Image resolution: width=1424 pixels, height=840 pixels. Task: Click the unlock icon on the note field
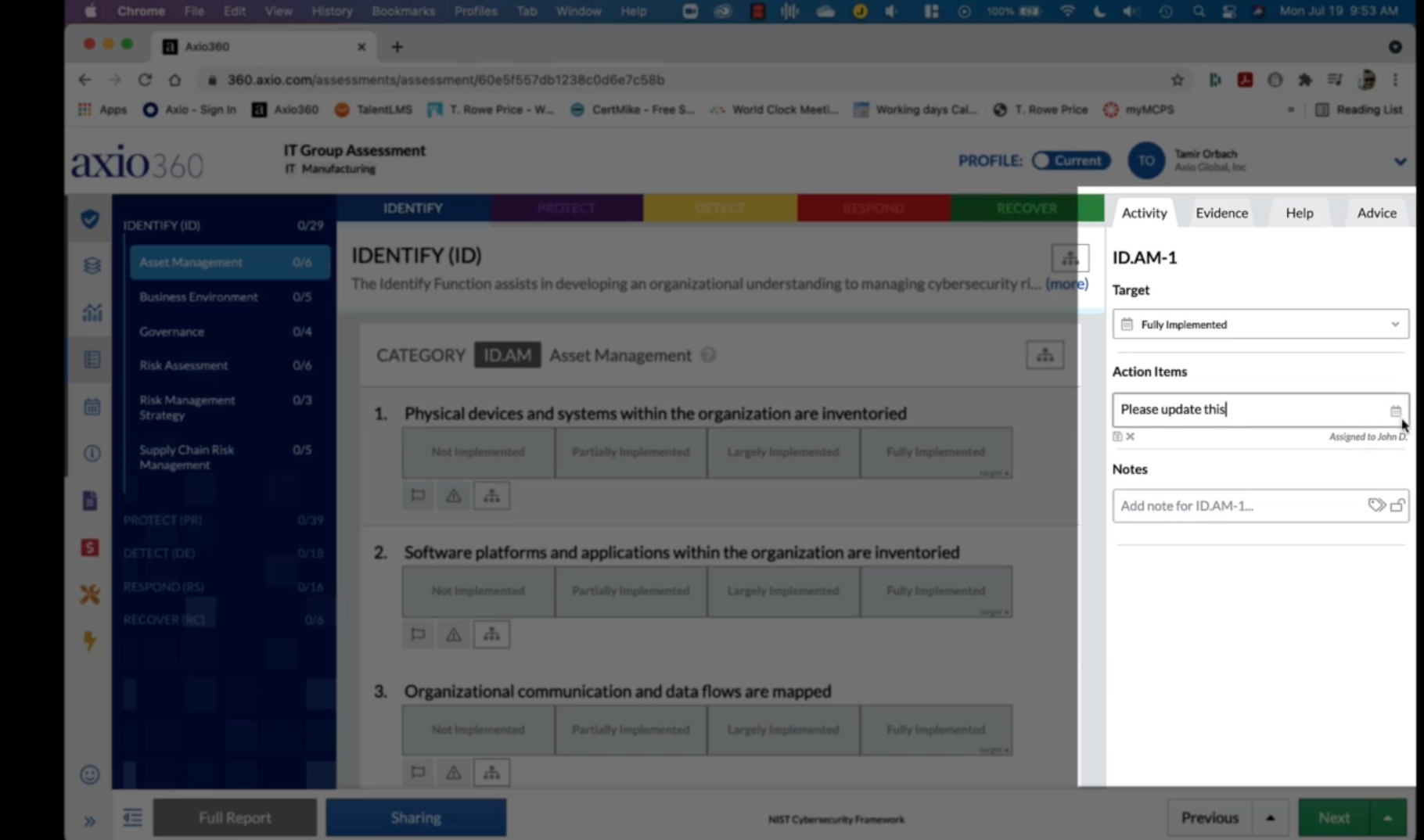[1398, 505]
